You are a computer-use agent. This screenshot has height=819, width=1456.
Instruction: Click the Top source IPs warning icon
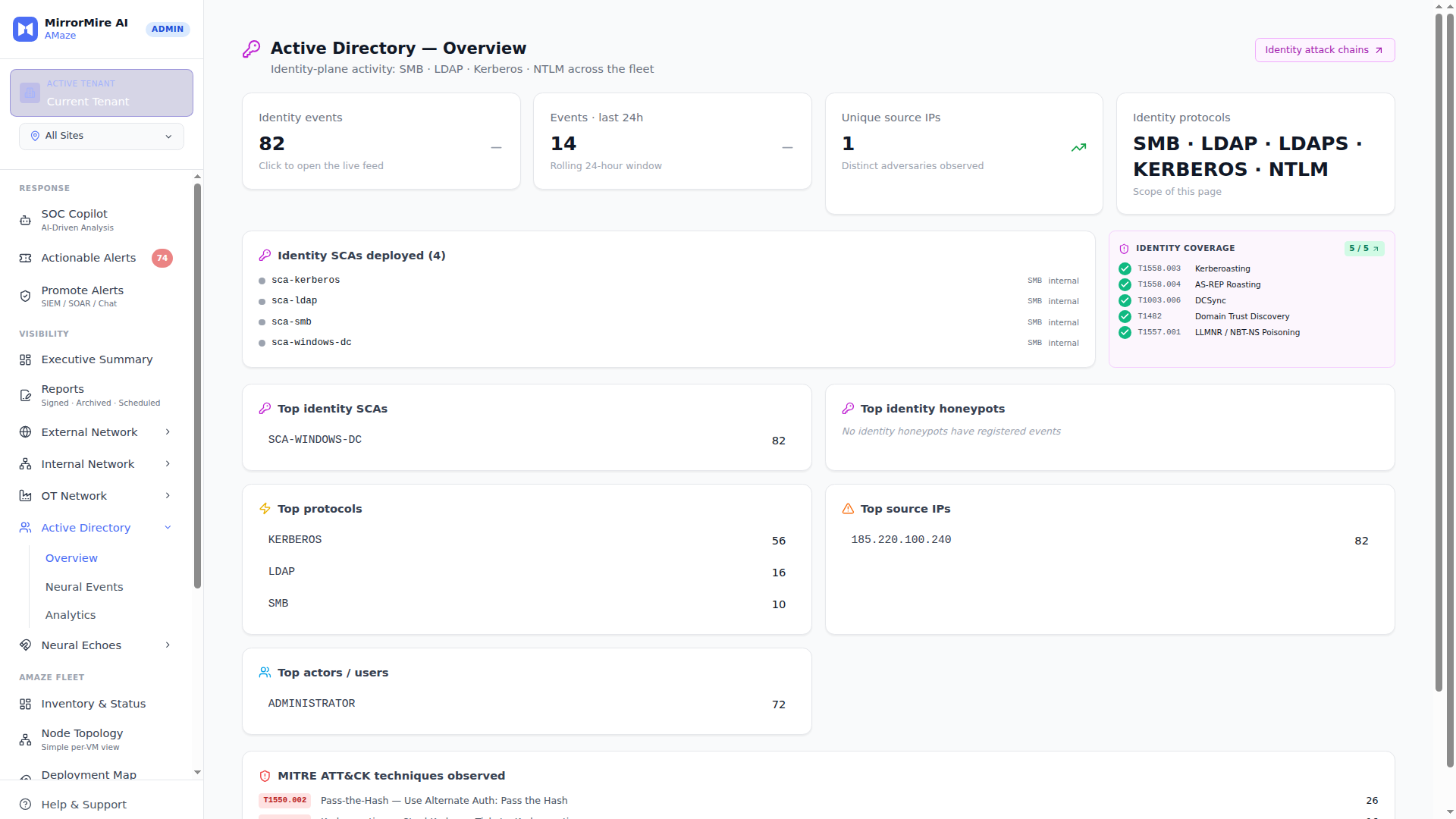coord(848,509)
